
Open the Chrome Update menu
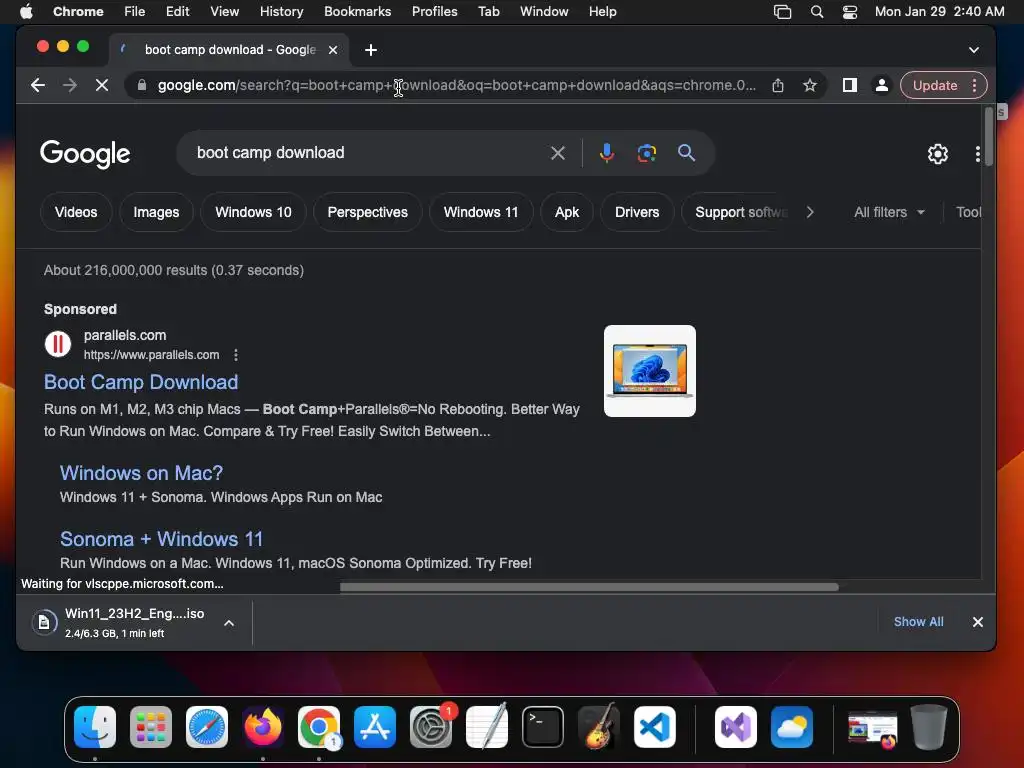[x=943, y=85]
